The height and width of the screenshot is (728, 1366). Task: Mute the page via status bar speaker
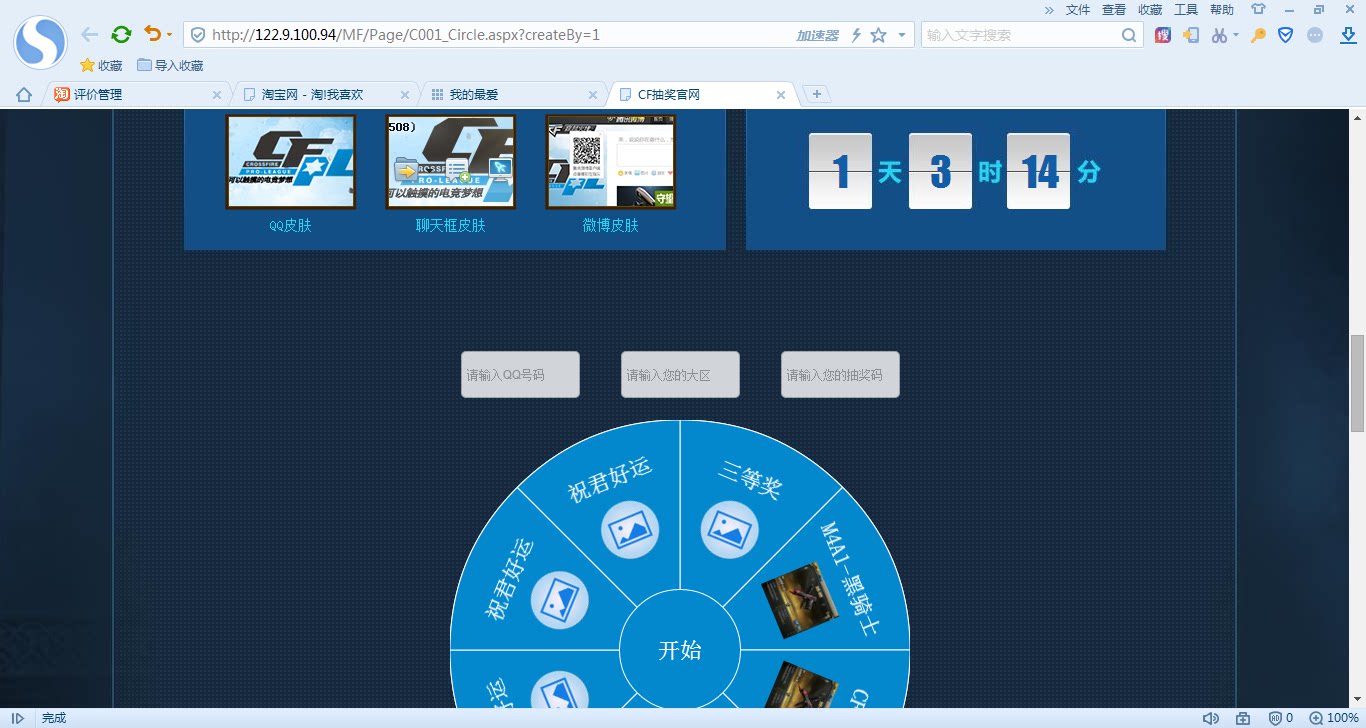pyautogui.click(x=1209, y=718)
